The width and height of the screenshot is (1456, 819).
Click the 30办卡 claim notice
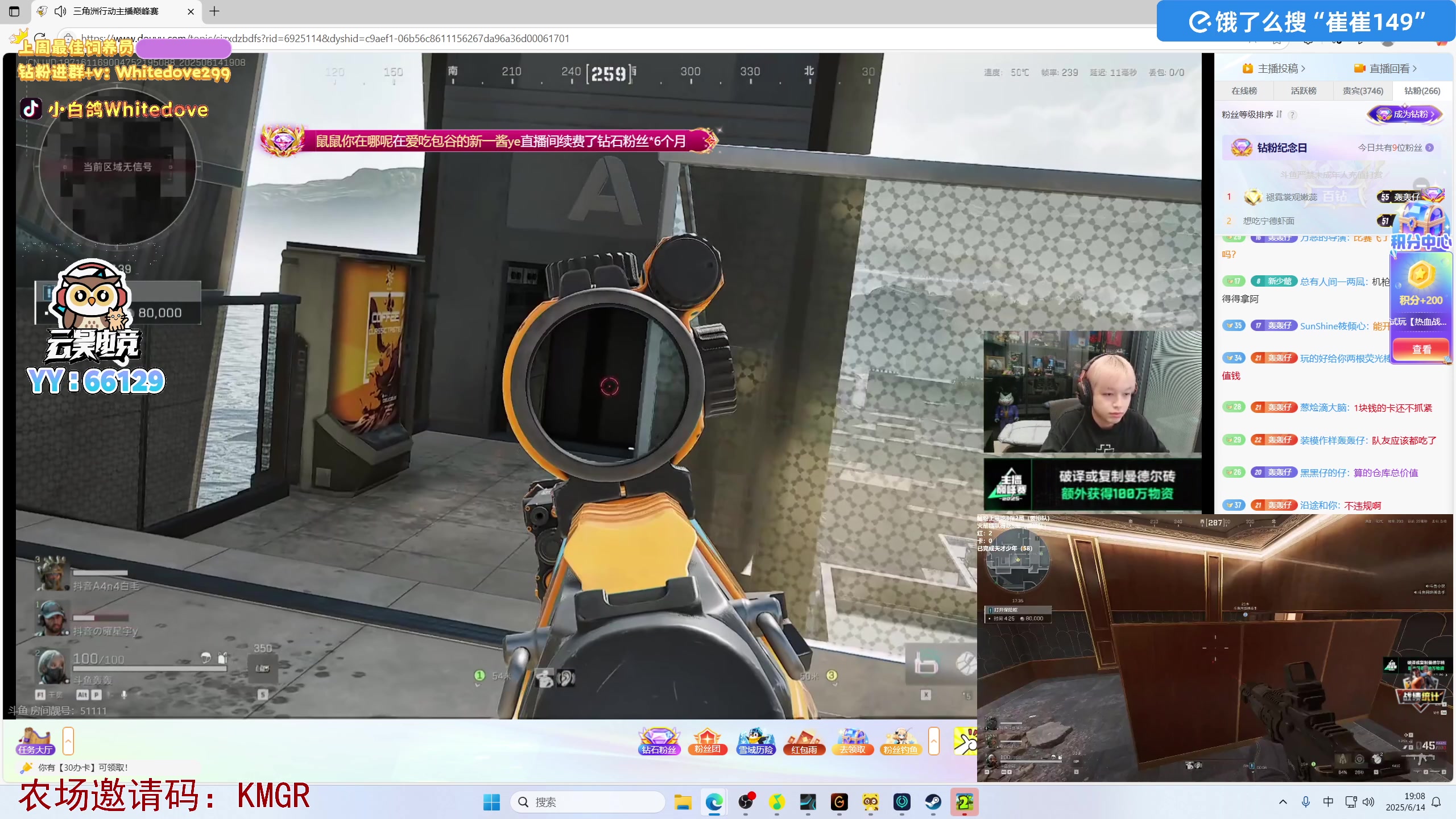tap(82, 767)
